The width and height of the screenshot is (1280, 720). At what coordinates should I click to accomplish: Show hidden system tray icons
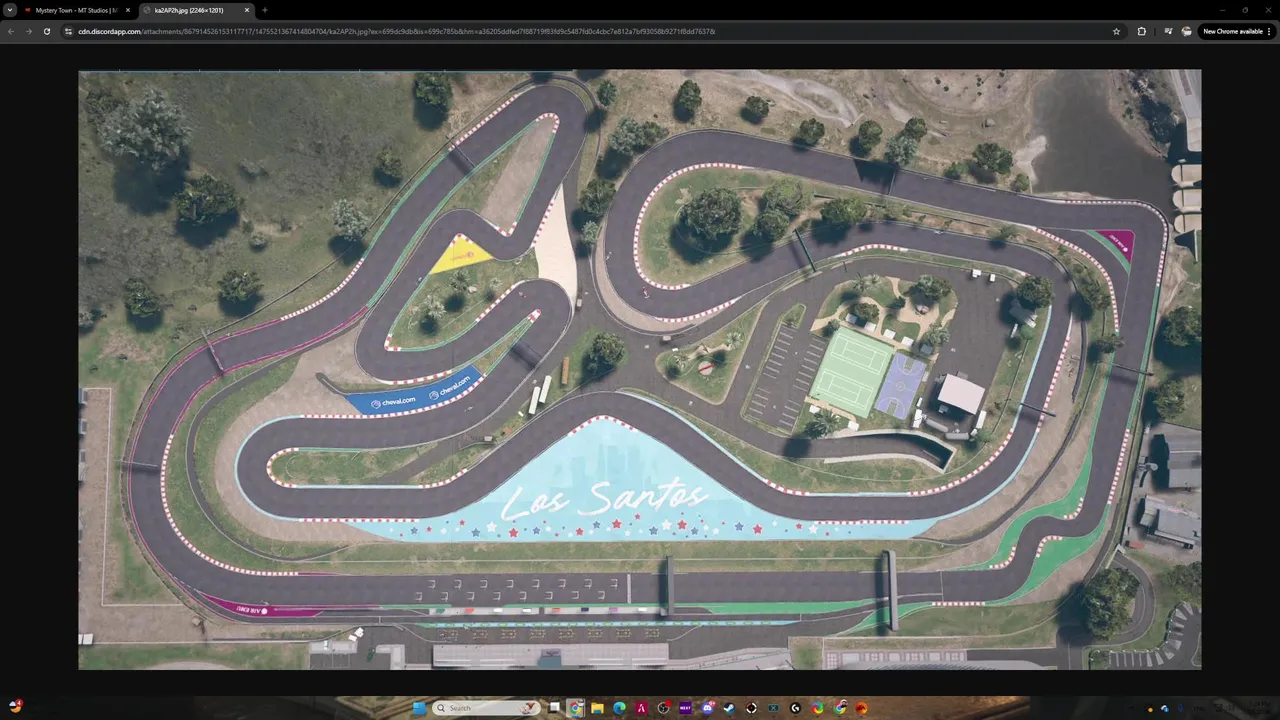pos(1131,708)
